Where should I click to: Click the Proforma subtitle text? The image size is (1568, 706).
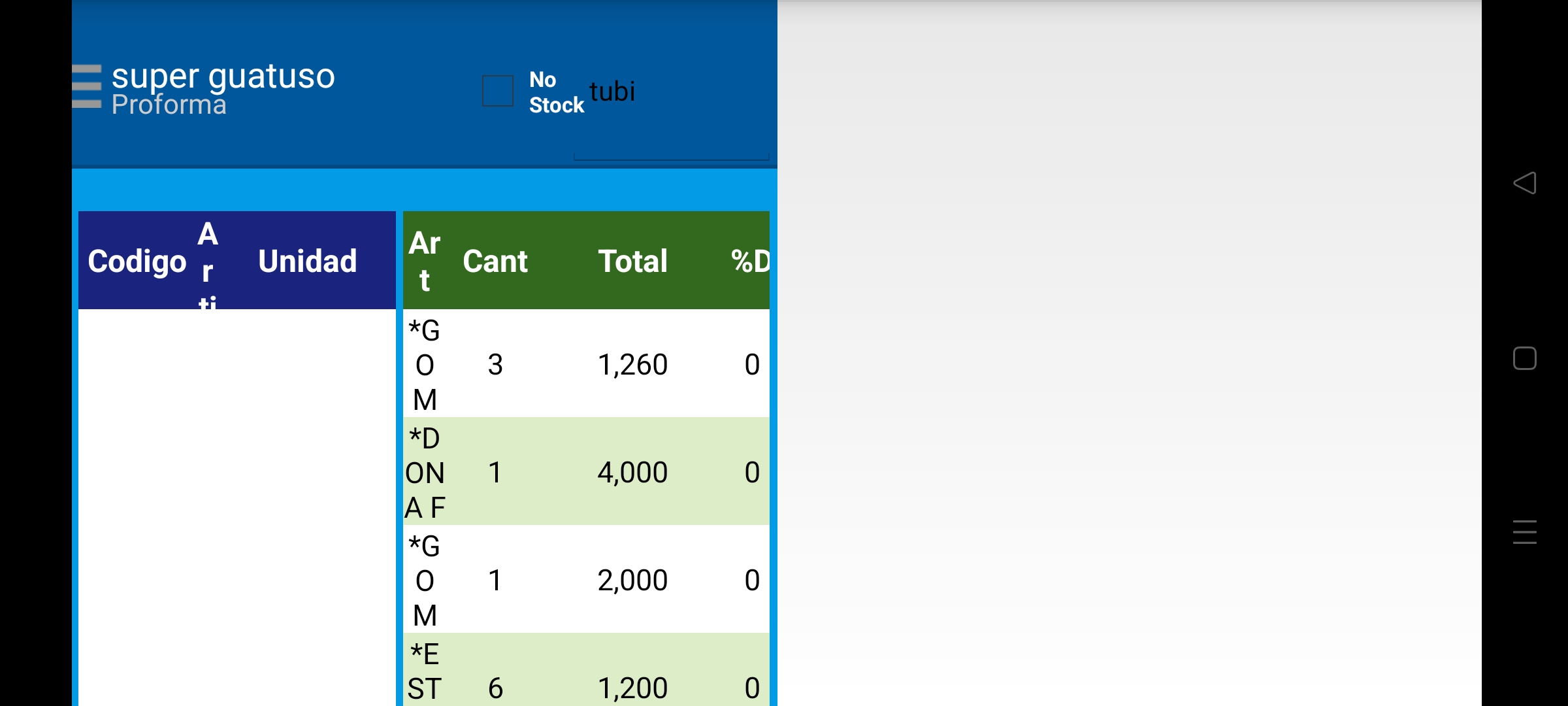(x=169, y=105)
